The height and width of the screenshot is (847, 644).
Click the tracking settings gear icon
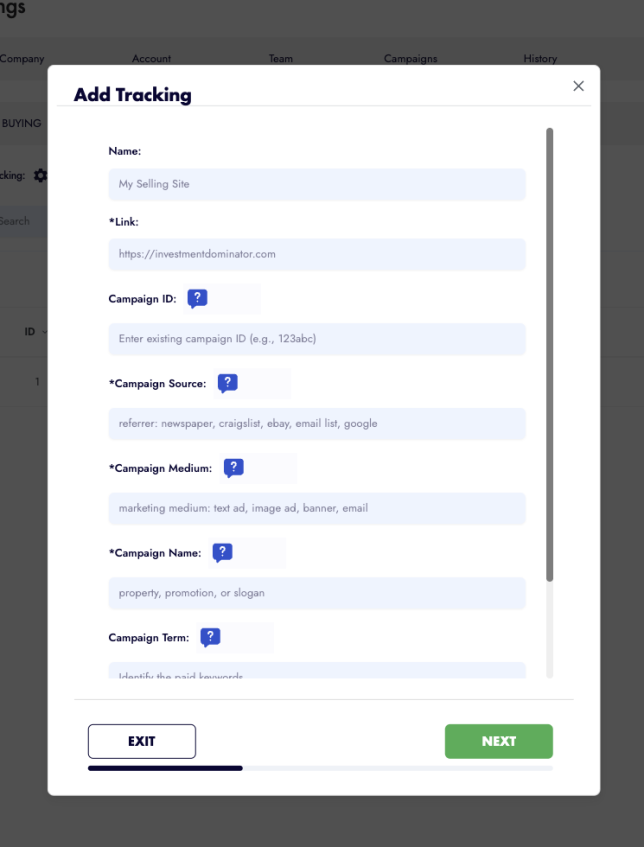point(40,175)
